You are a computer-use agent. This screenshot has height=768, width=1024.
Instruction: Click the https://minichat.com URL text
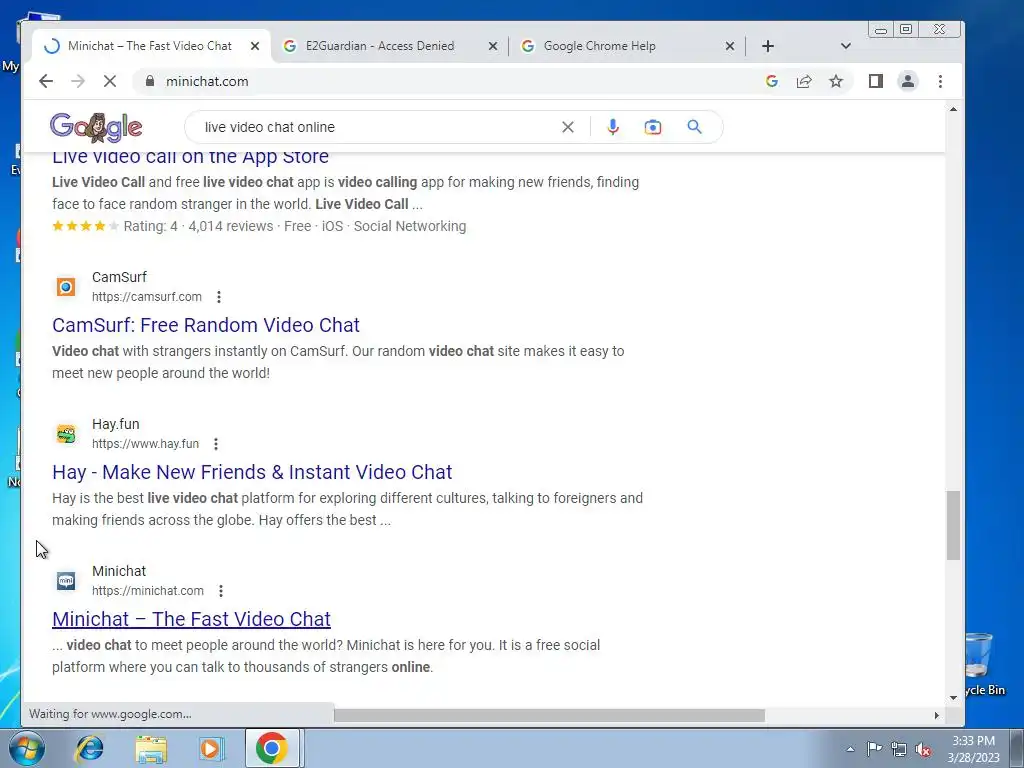pyautogui.click(x=148, y=590)
